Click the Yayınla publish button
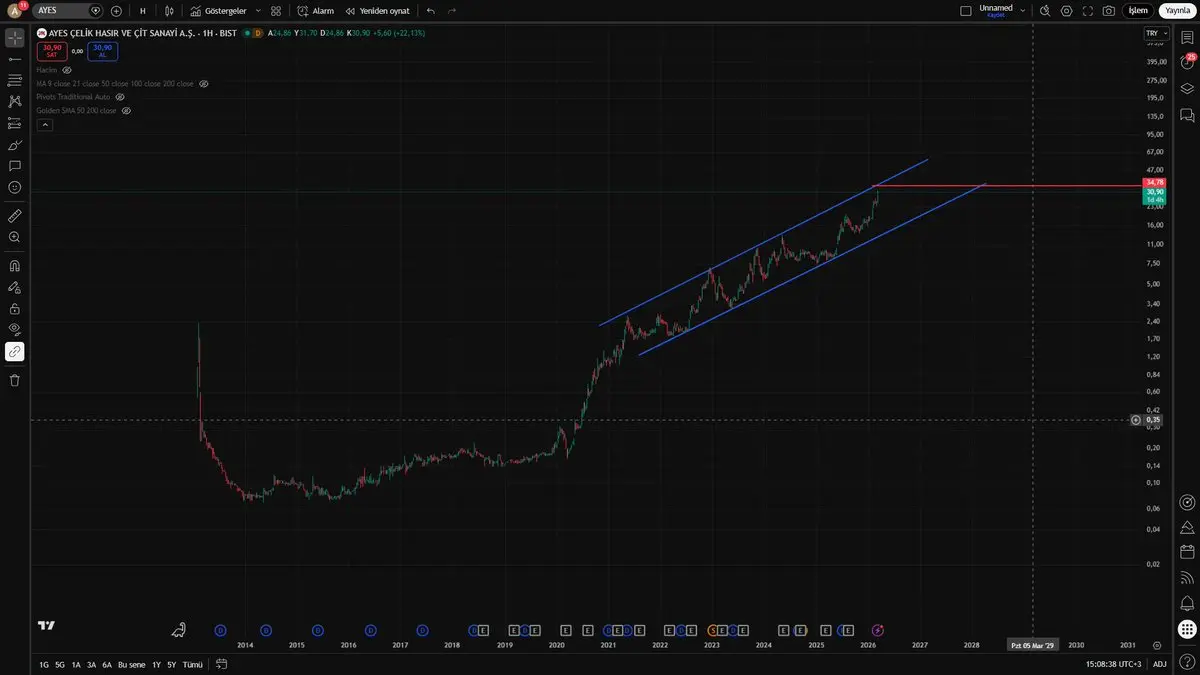1200x675 pixels. 1178,10
